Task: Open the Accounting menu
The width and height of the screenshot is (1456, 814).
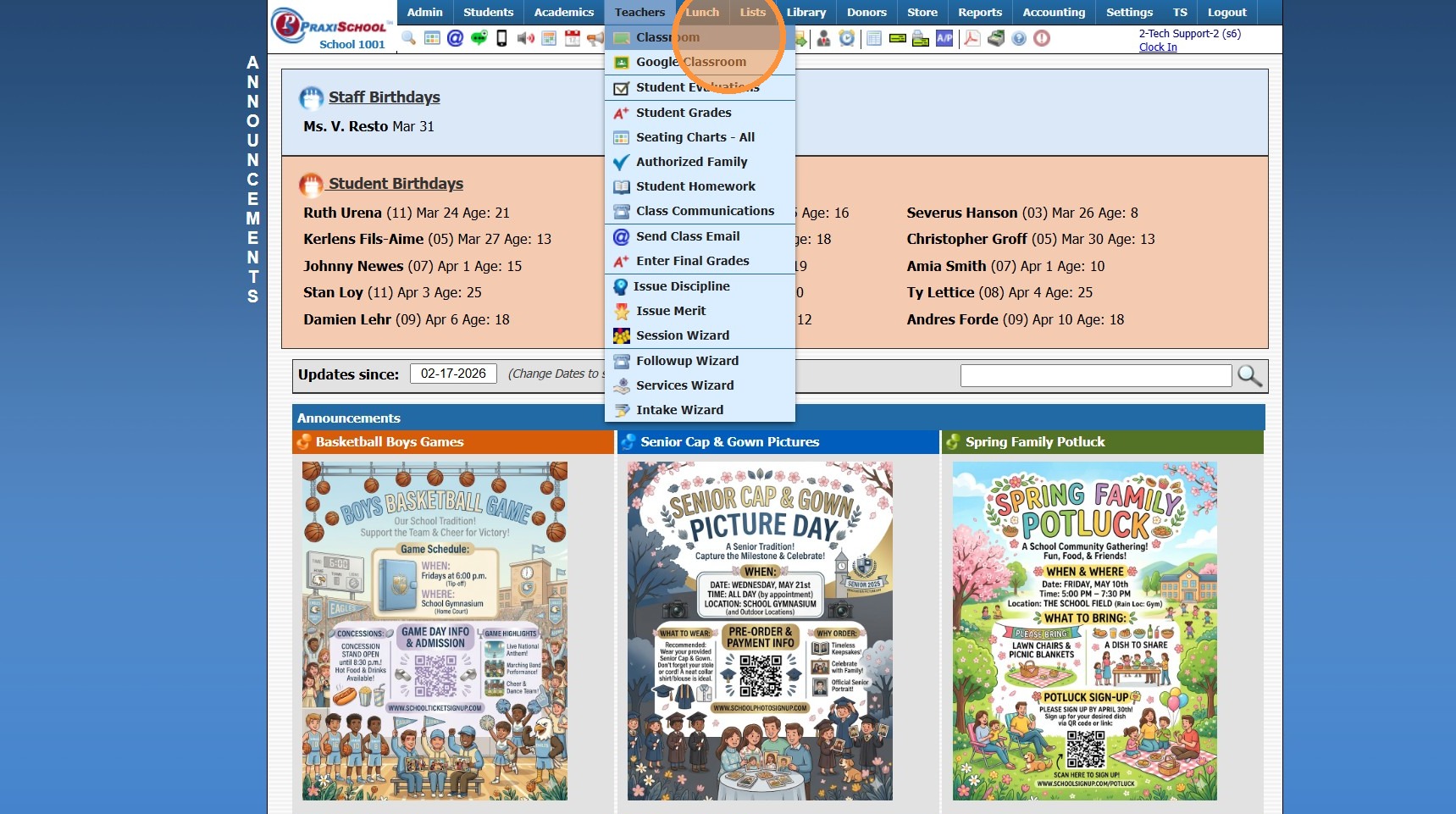Action: tap(1054, 12)
